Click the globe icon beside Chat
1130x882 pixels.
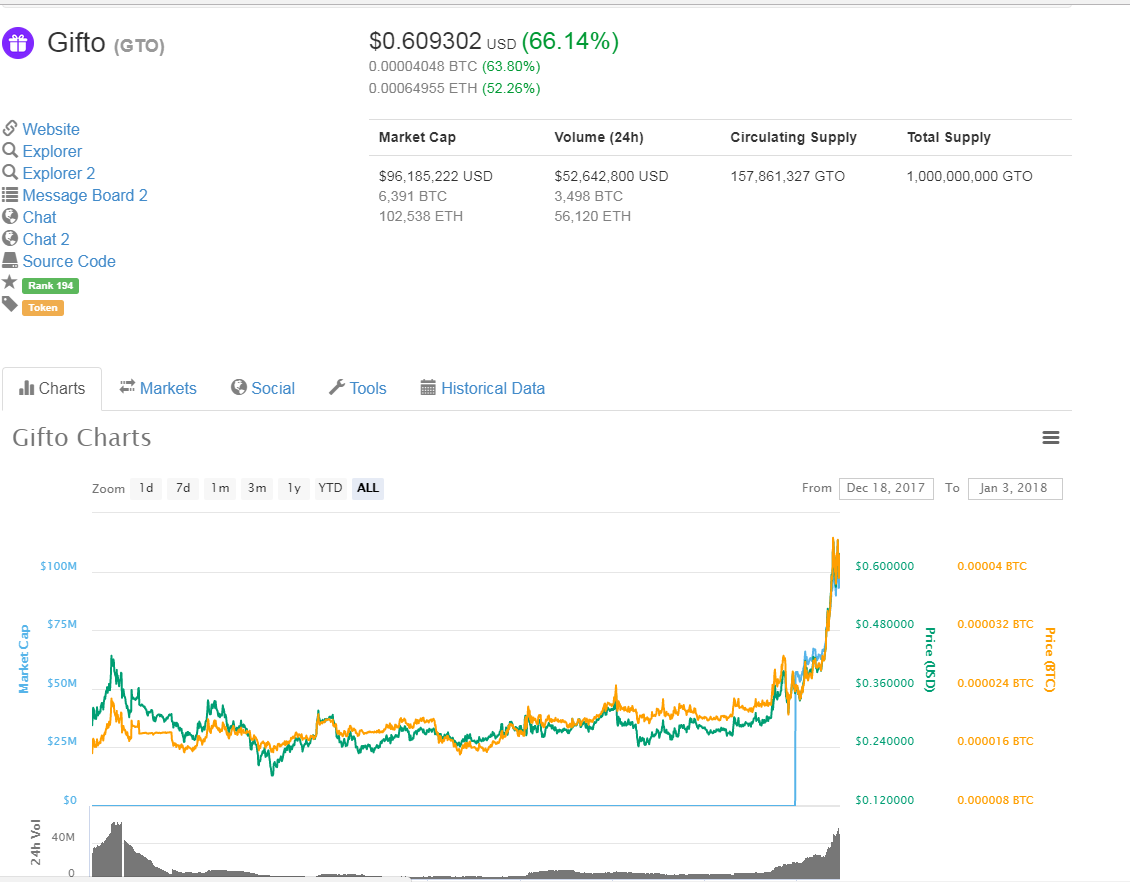tap(10, 216)
